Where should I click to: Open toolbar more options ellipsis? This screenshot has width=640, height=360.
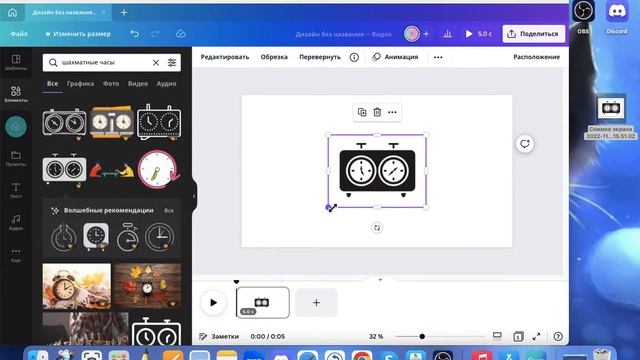pyautogui.click(x=438, y=58)
